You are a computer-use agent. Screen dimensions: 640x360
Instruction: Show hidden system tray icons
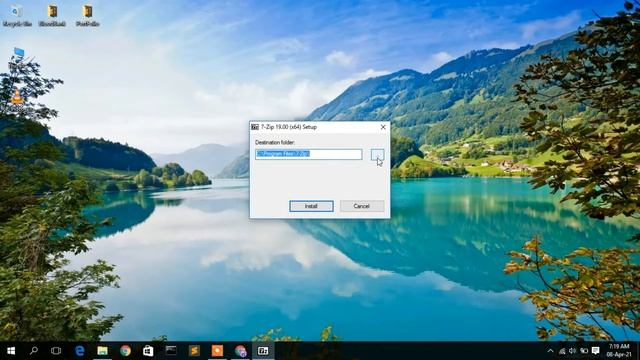tap(550, 351)
